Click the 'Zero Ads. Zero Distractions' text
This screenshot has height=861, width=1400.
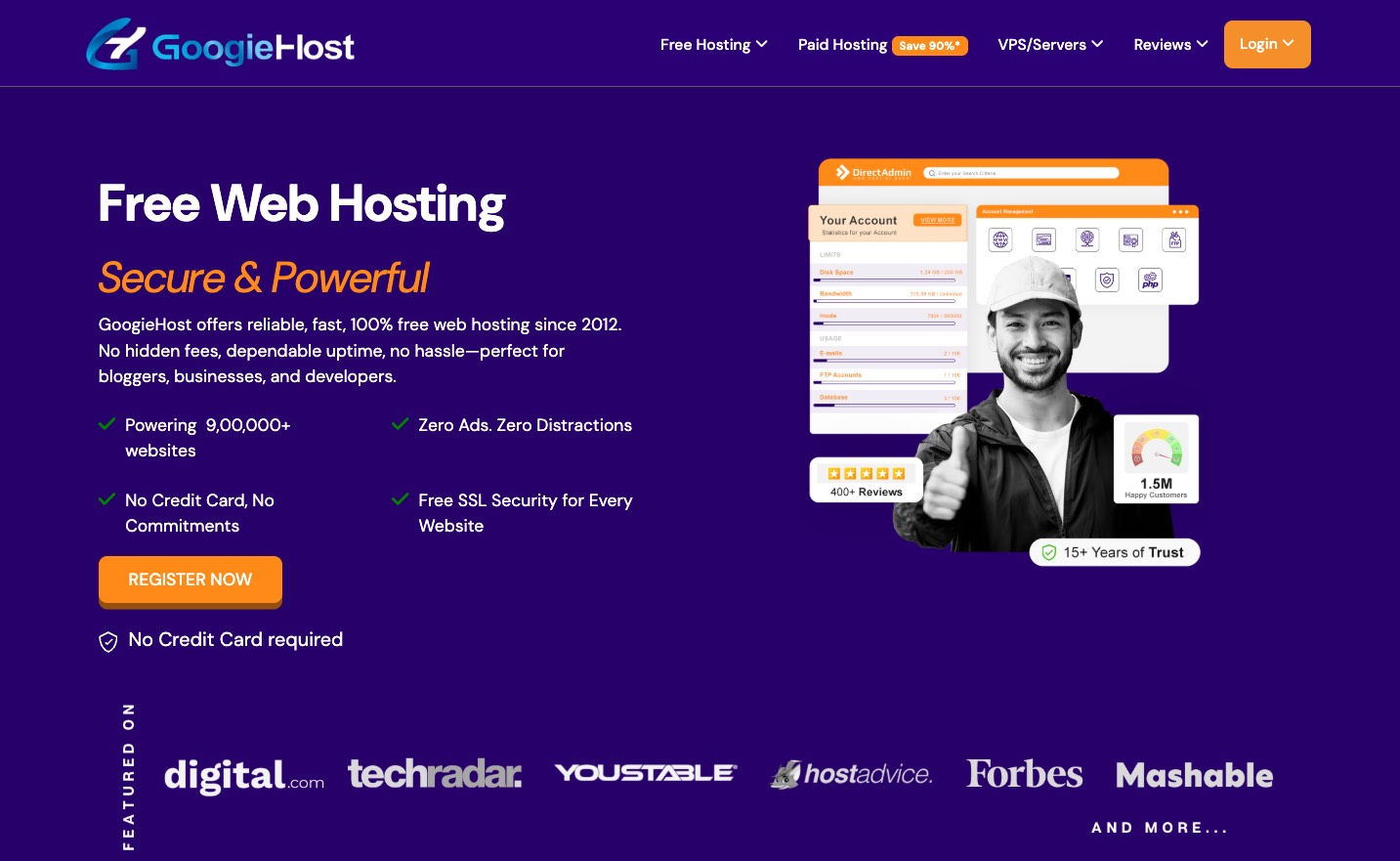(525, 425)
